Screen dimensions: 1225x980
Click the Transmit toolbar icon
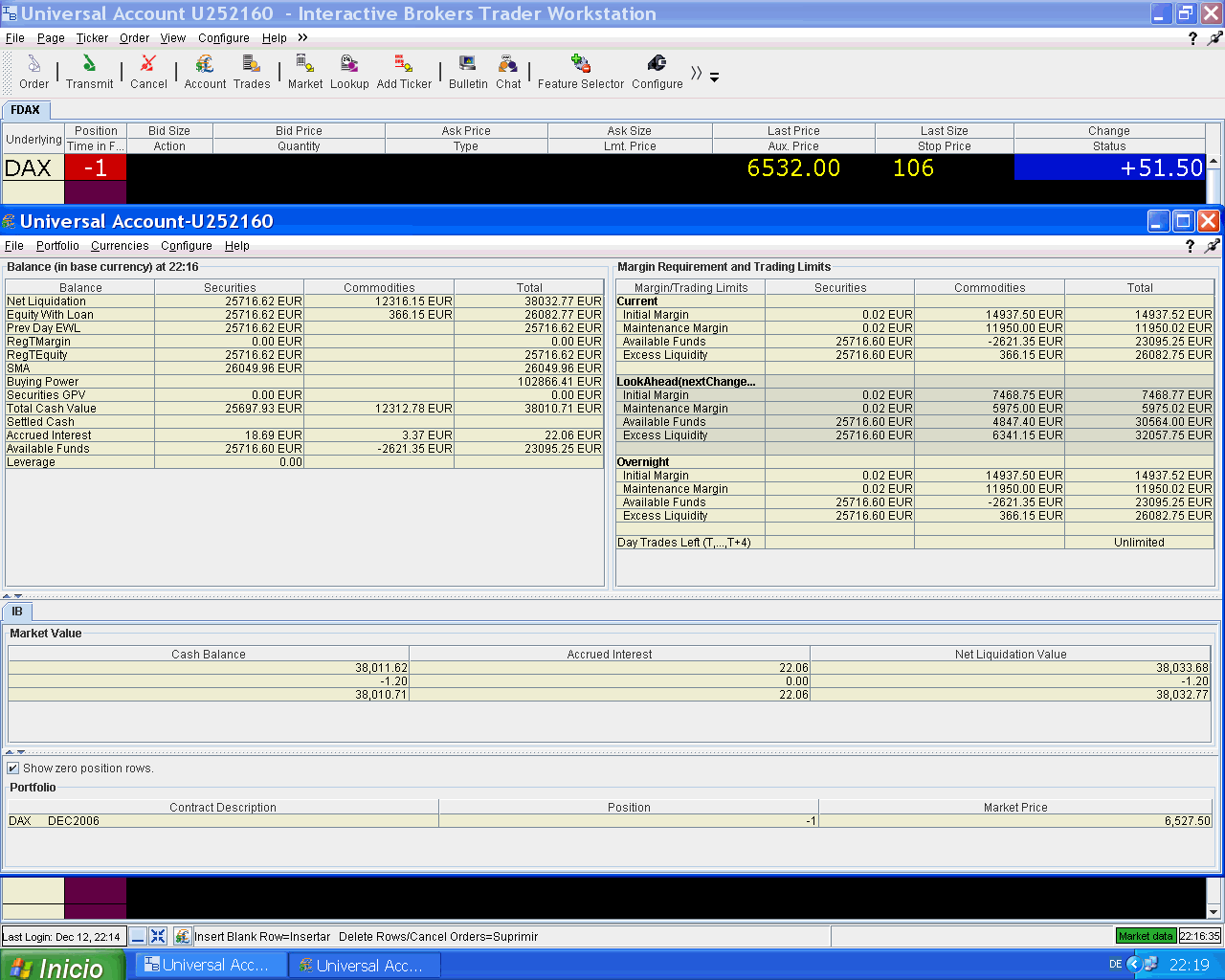(89, 72)
